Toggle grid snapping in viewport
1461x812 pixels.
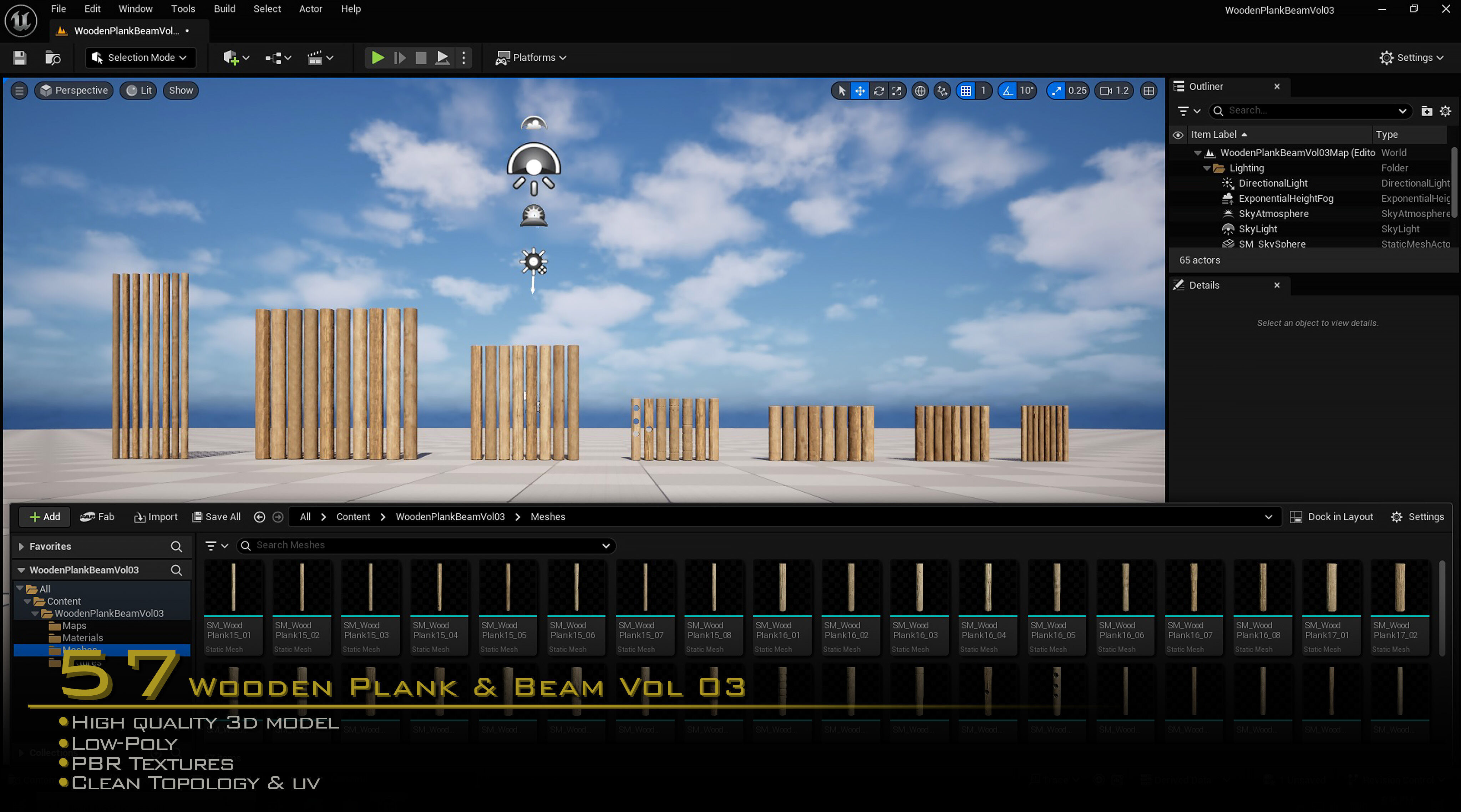pyautogui.click(x=966, y=90)
